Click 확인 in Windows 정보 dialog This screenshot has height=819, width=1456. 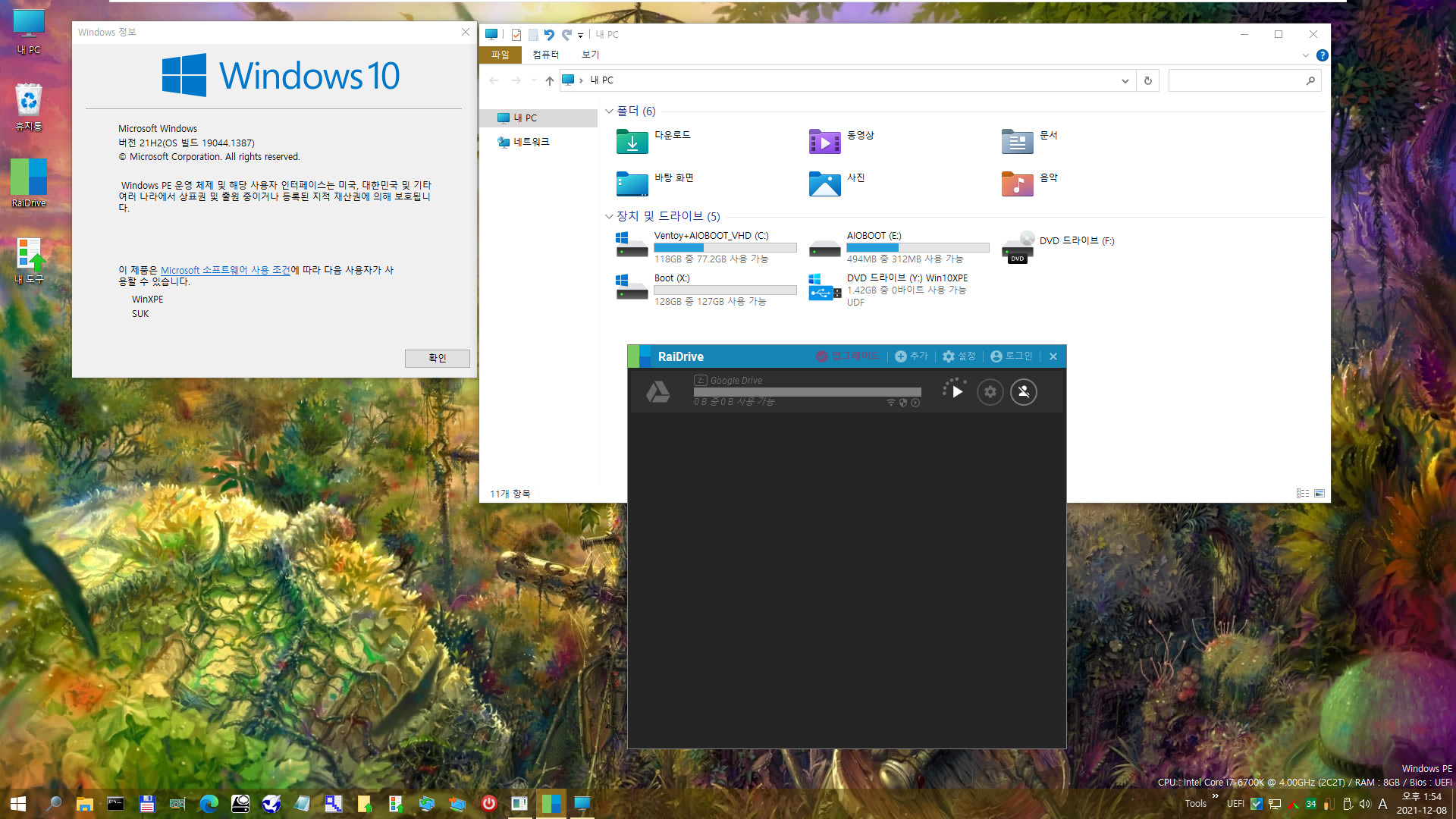438,358
